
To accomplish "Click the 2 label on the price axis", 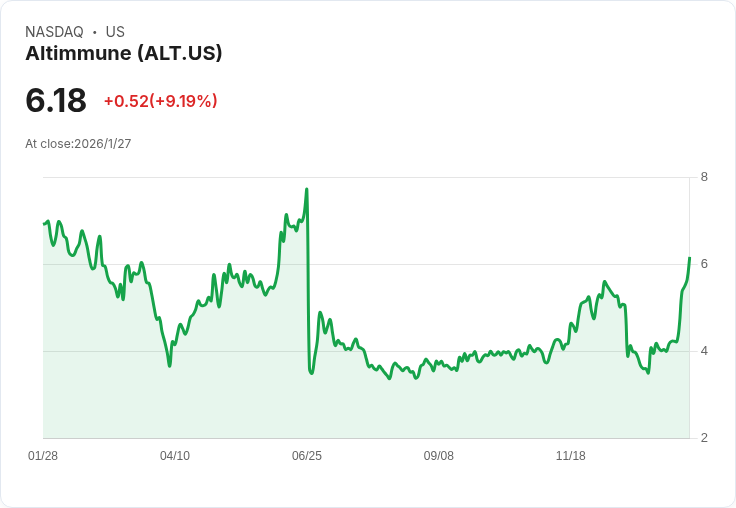I will 704,438.
